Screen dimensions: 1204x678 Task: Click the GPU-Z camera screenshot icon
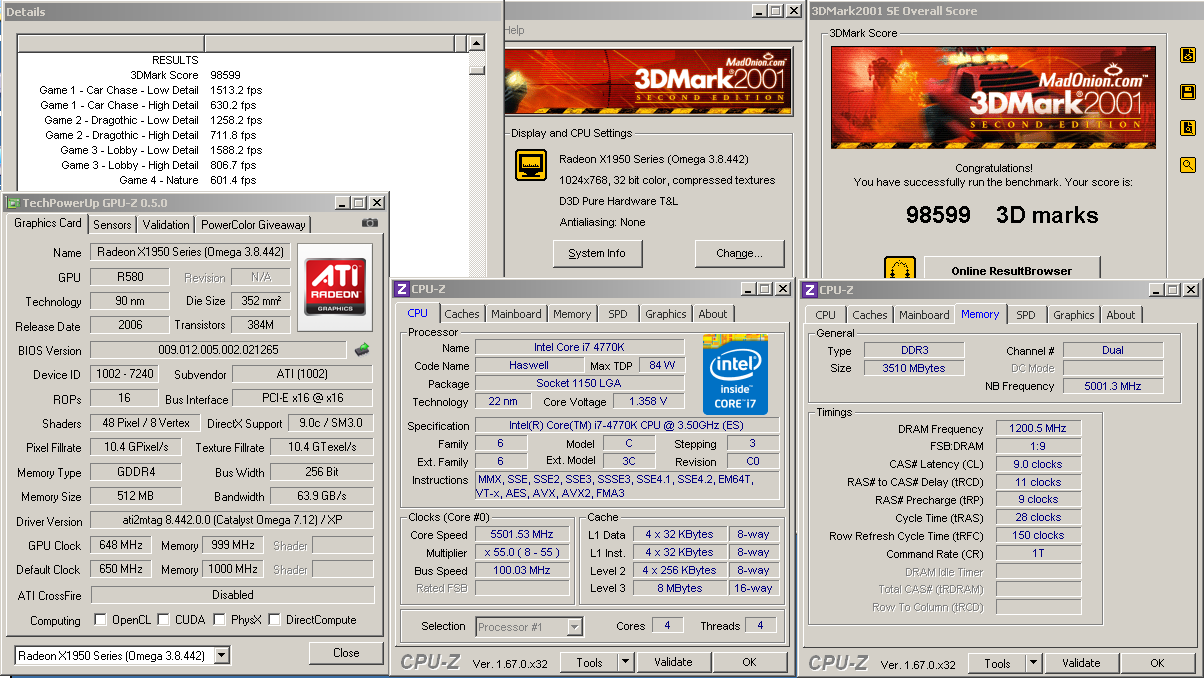click(370, 223)
